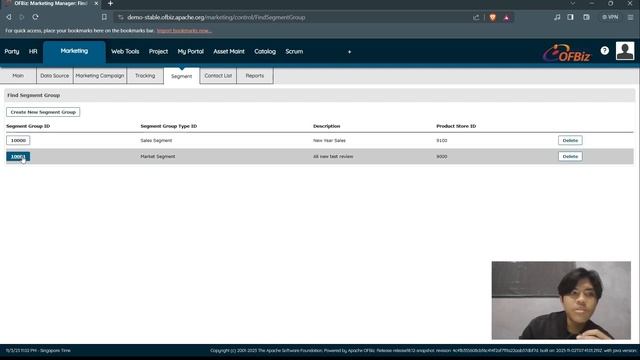
Task: Open the Party application menu
Action: [12, 51]
